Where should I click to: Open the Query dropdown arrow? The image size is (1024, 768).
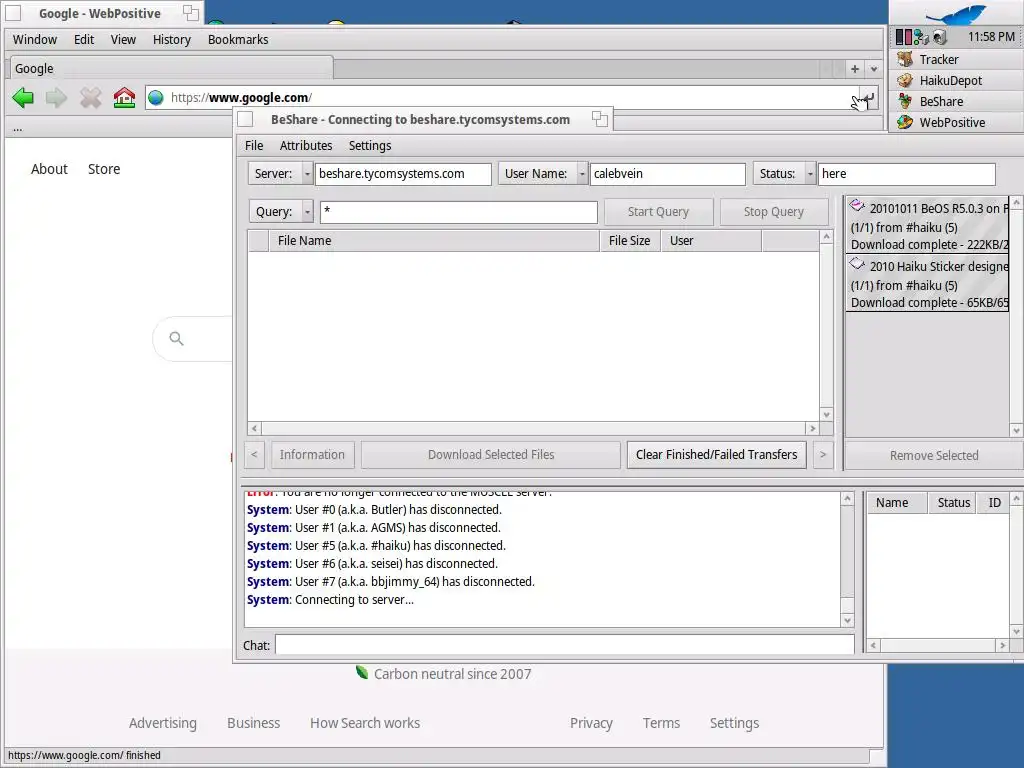point(307,212)
